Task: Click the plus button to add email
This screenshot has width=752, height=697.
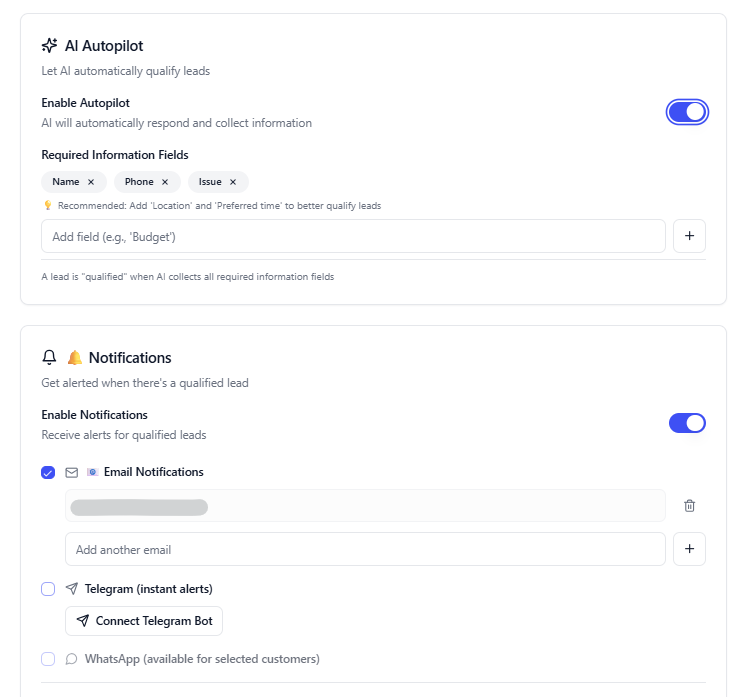Action: click(x=689, y=549)
